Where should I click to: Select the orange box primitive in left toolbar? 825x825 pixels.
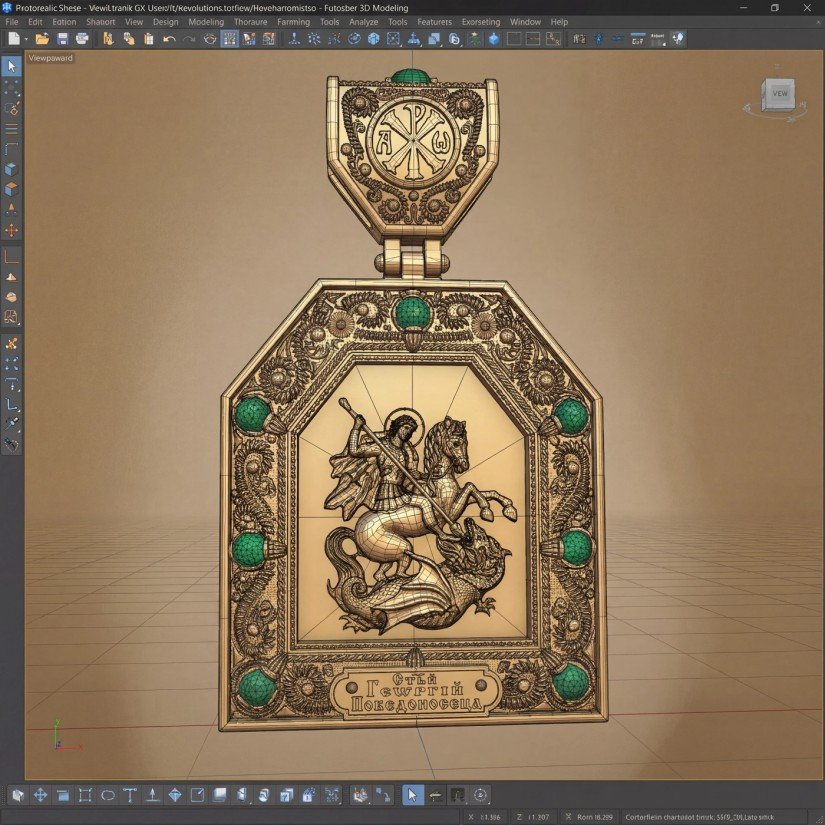click(12, 189)
